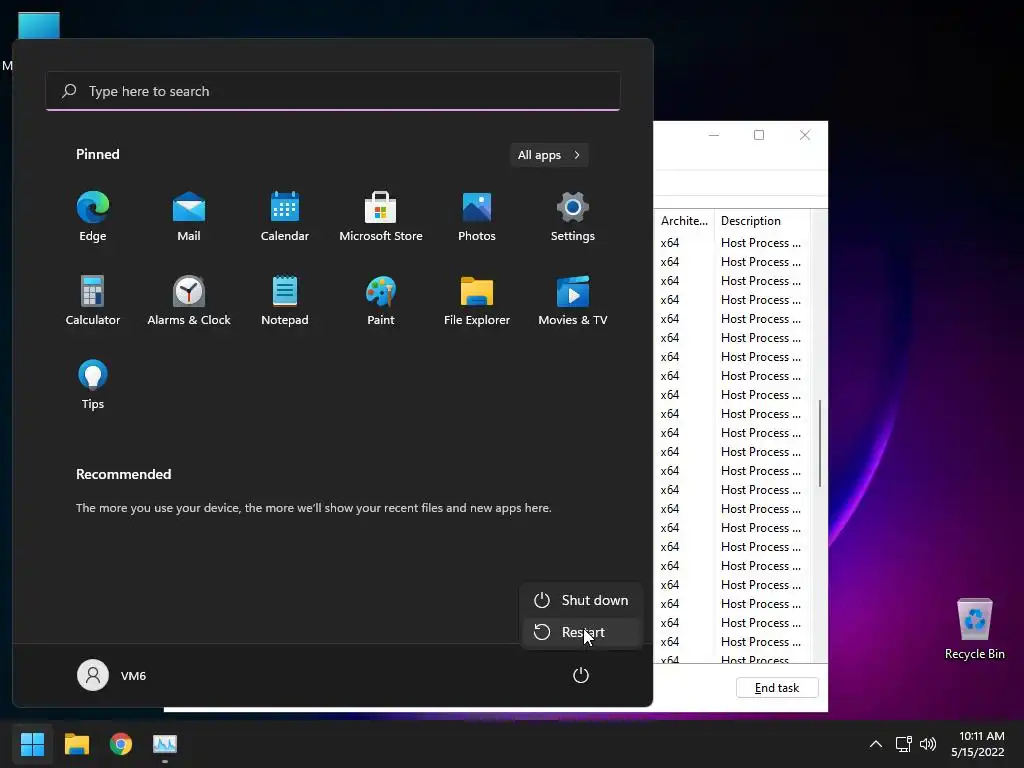Click the search box in Start menu
This screenshot has height=768, width=1024.
tap(333, 91)
